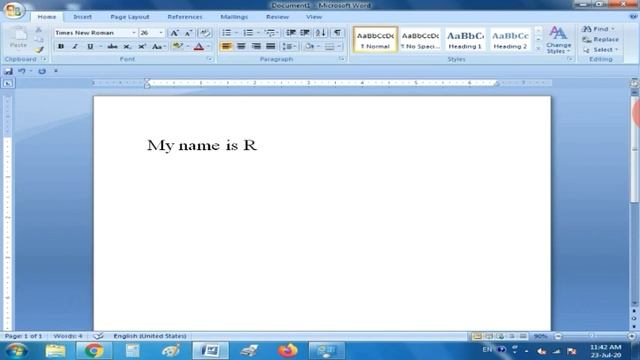Sort the selected text
Screen dimensions: 640x360
coord(321,33)
